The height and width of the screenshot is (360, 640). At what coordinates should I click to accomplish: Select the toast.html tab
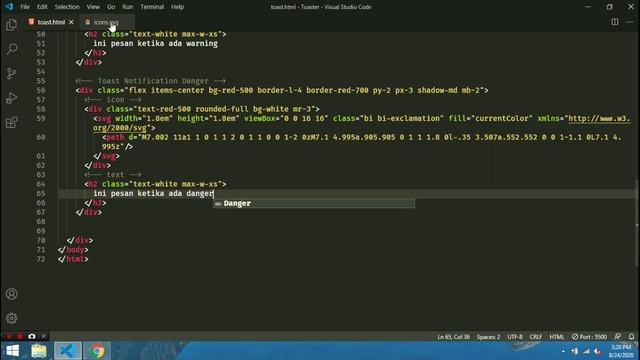click(x=51, y=22)
